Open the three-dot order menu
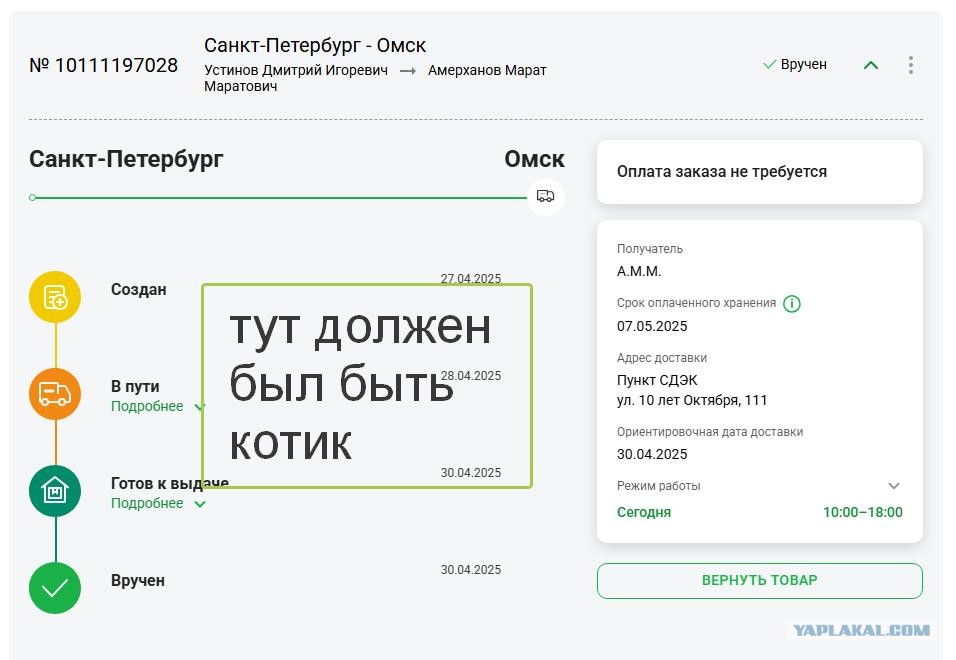 (910, 65)
